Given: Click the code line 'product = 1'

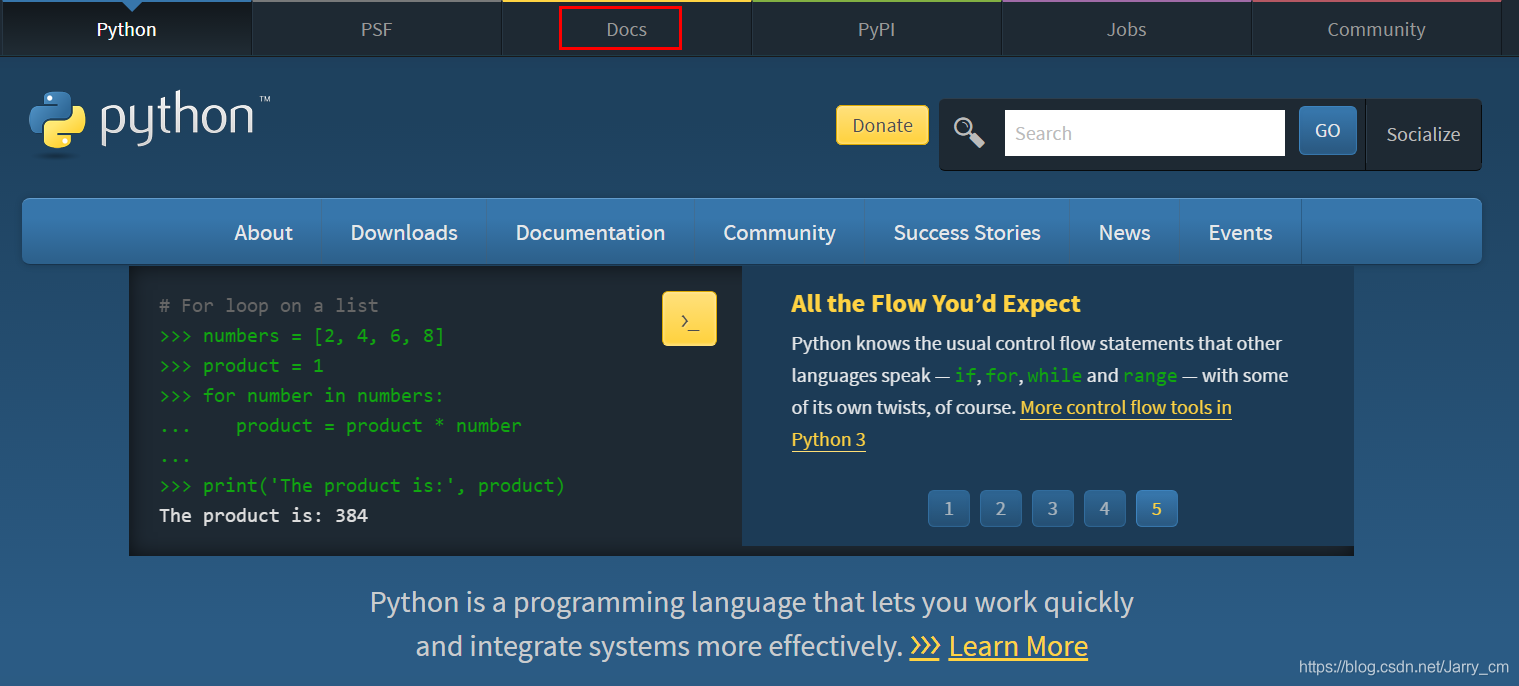Looking at the screenshot, I should pos(263,365).
